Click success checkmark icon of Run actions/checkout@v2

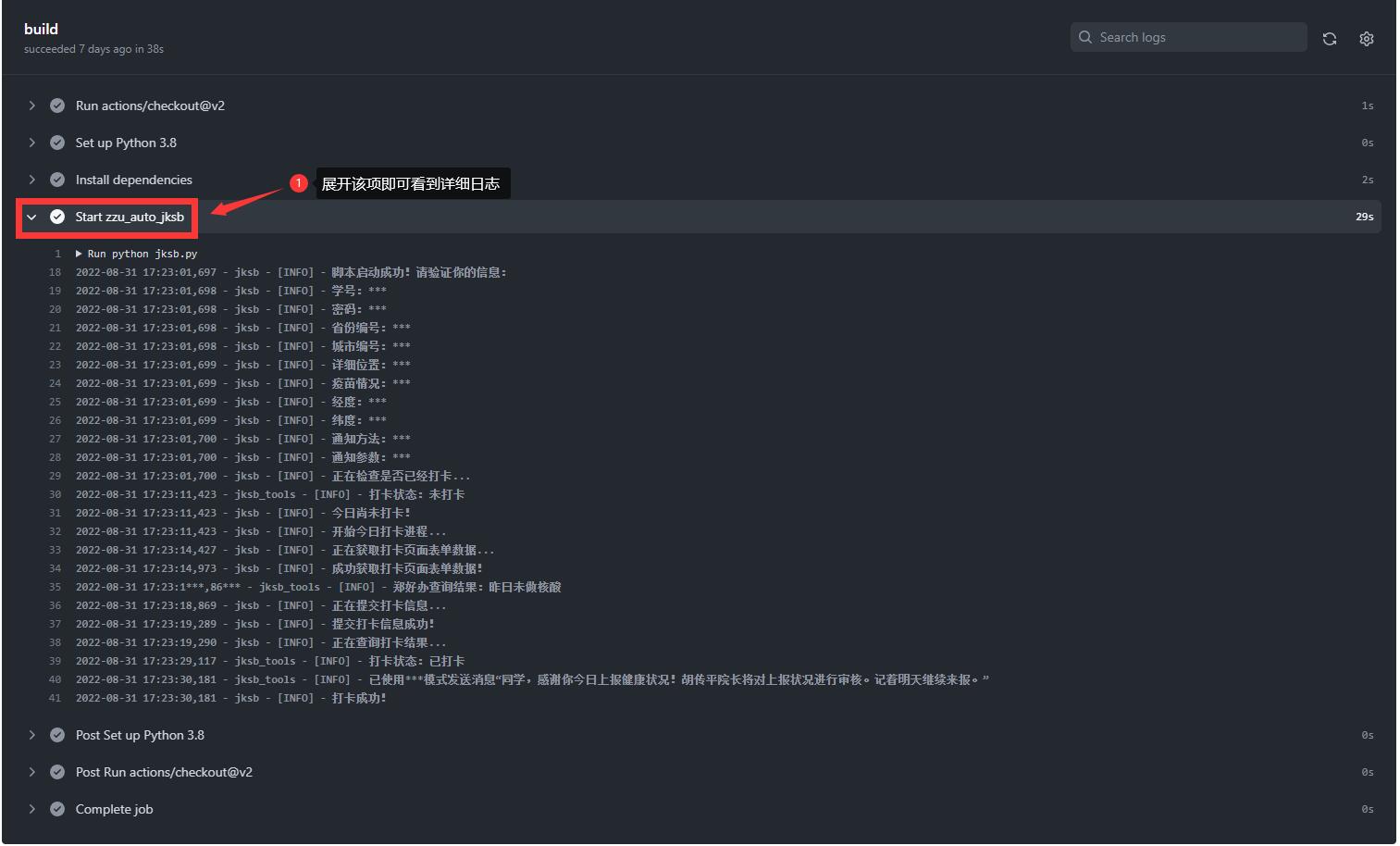click(57, 106)
